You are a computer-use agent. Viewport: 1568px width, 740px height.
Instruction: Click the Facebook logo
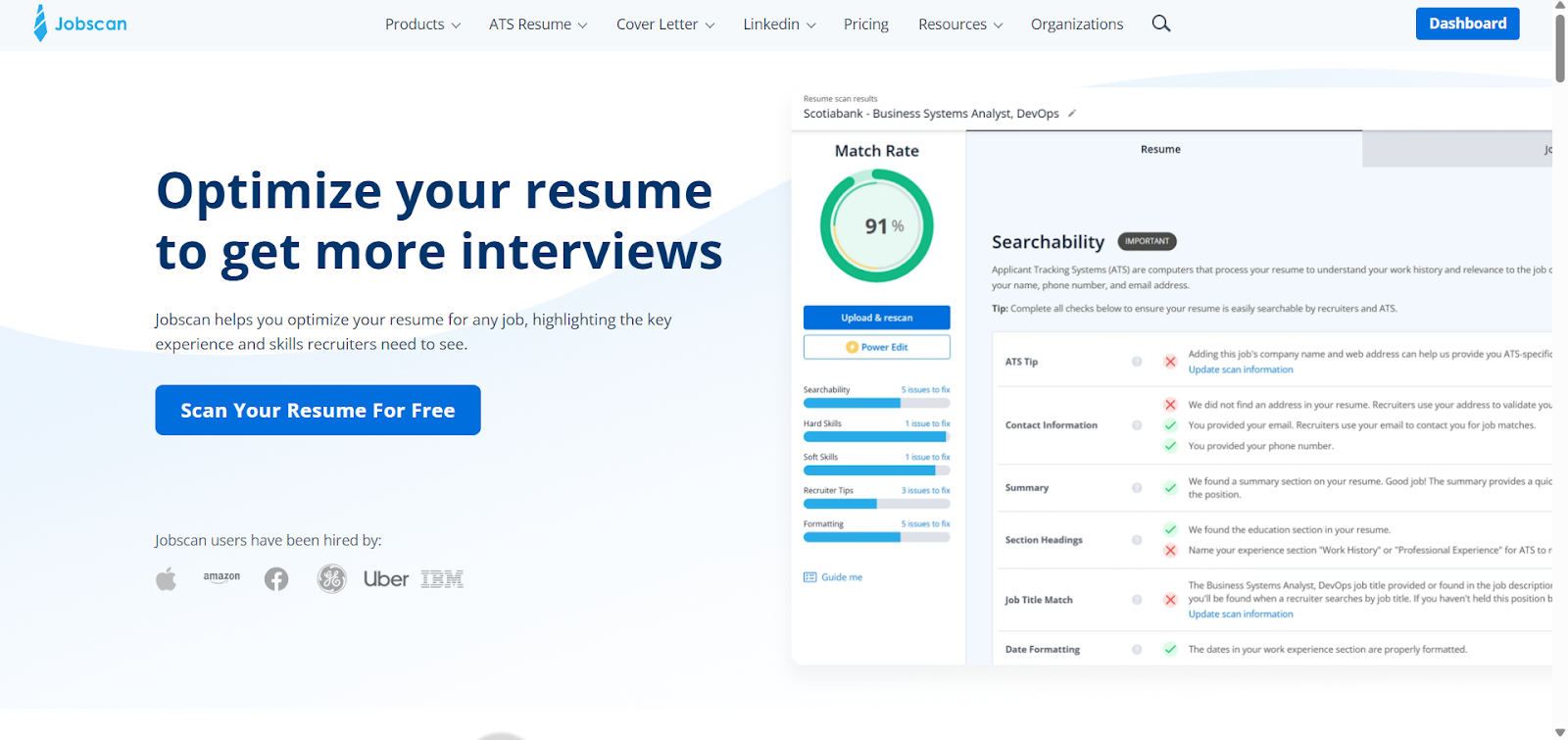[x=276, y=579]
